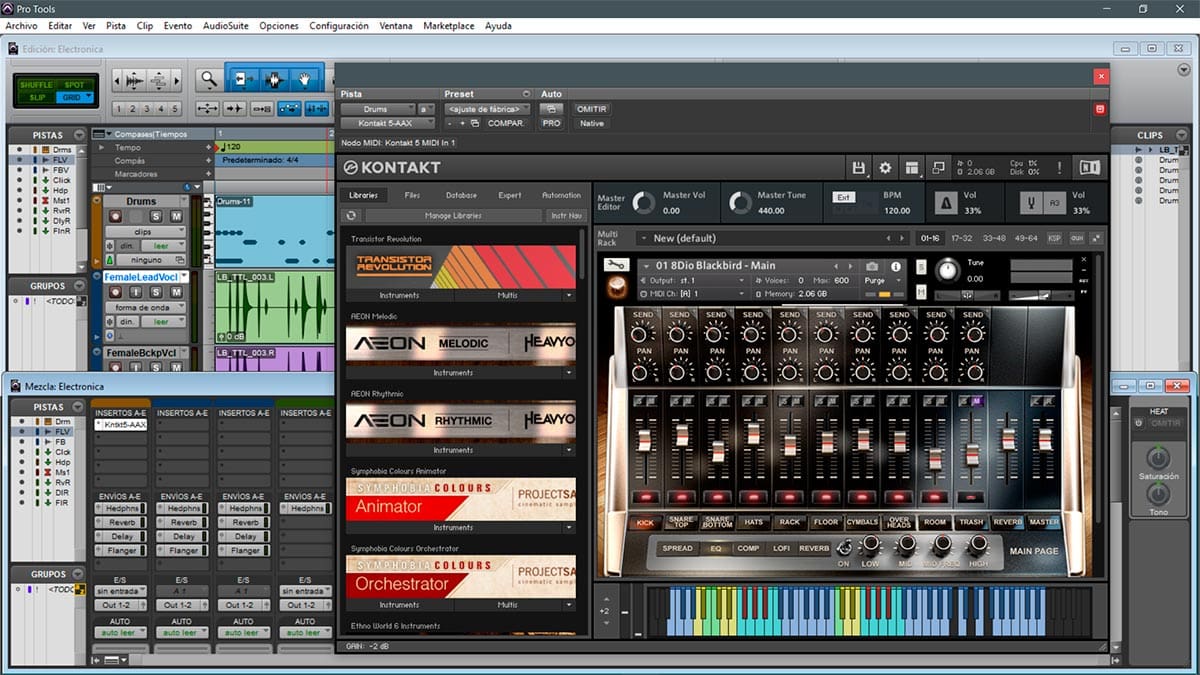The width and height of the screenshot is (1200, 675).
Task: Toggle HEAT power button in mix window
Action: pos(1138,423)
